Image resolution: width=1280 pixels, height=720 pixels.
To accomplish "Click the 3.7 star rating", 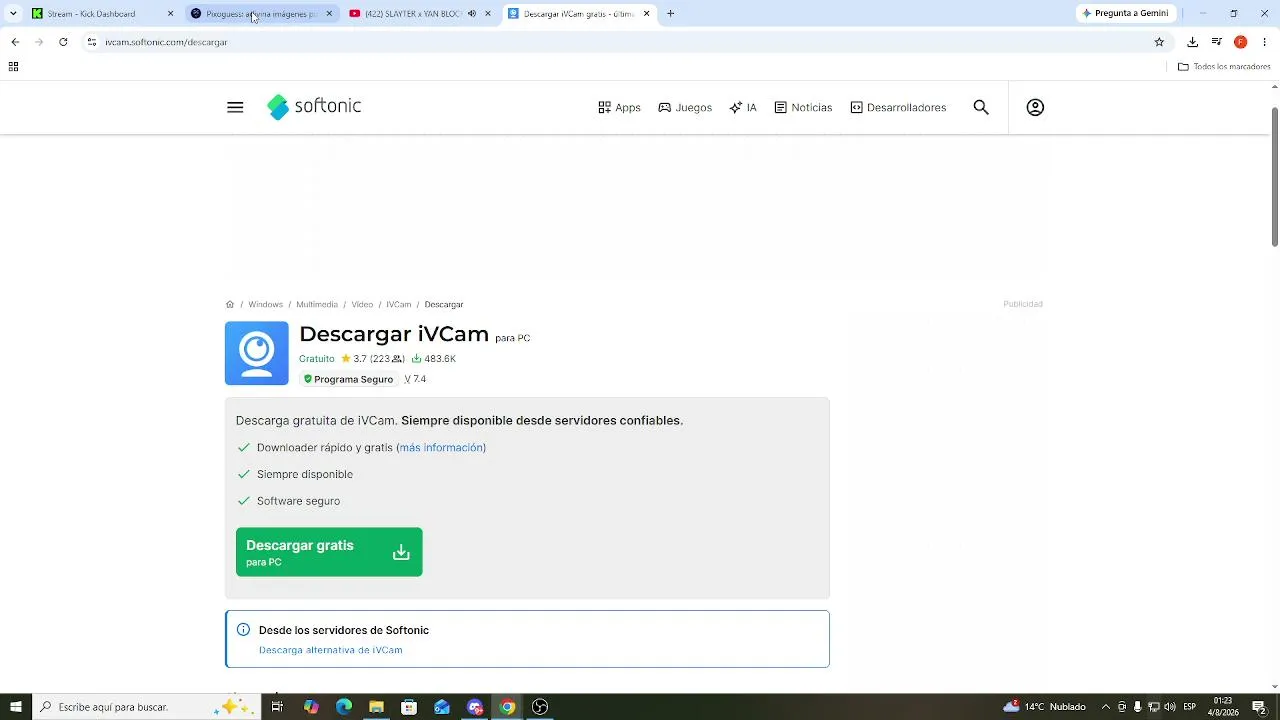I will coord(354,359).
